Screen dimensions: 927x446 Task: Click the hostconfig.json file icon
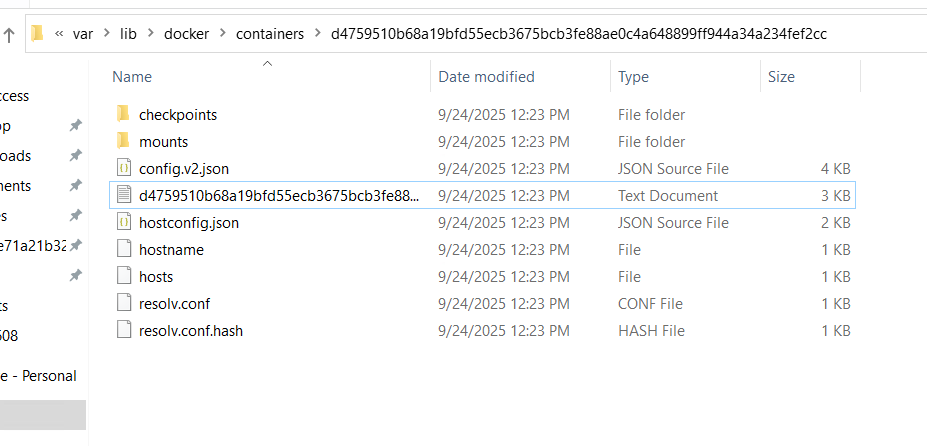click(x=123, y=222)
